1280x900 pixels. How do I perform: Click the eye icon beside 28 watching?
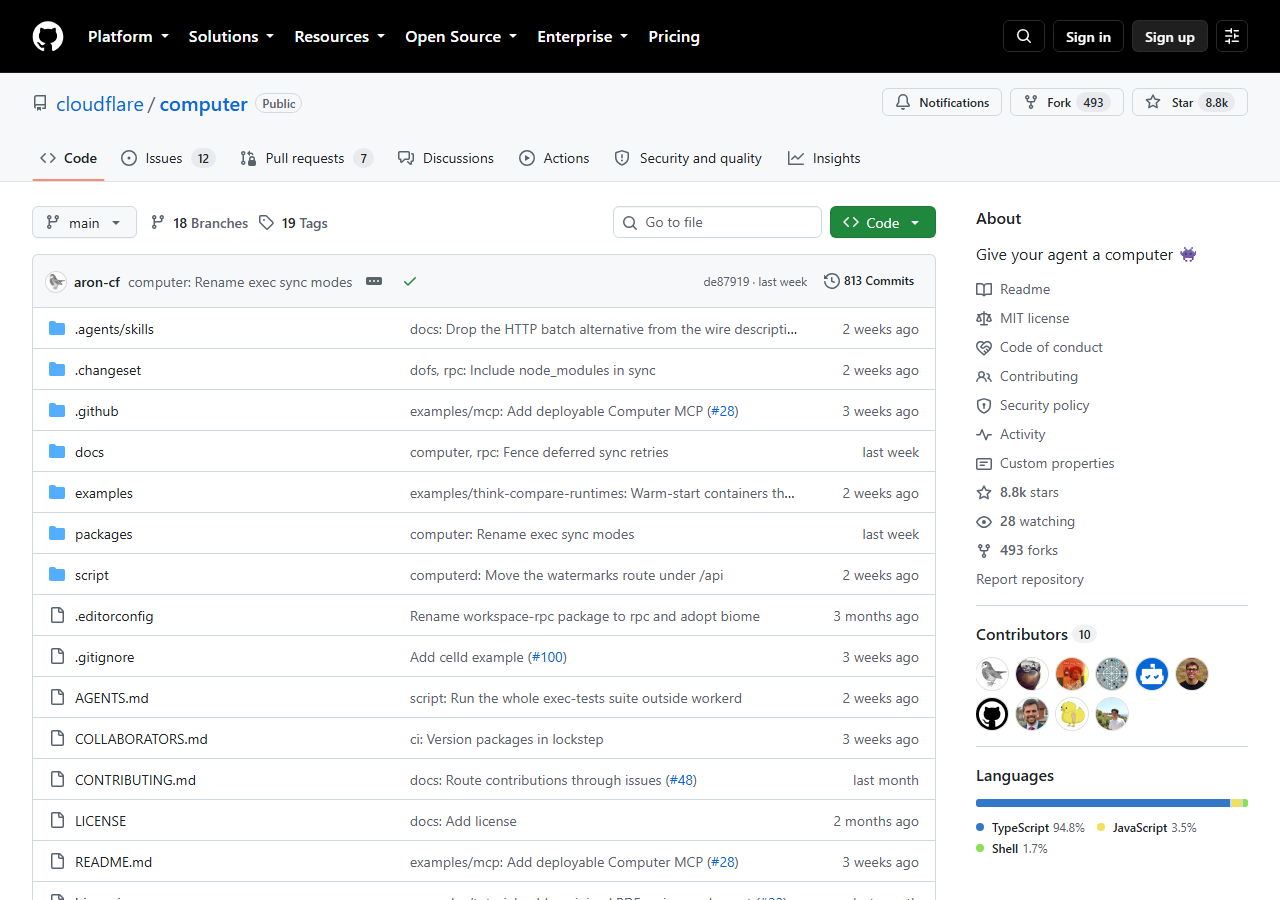pos(984,521)
